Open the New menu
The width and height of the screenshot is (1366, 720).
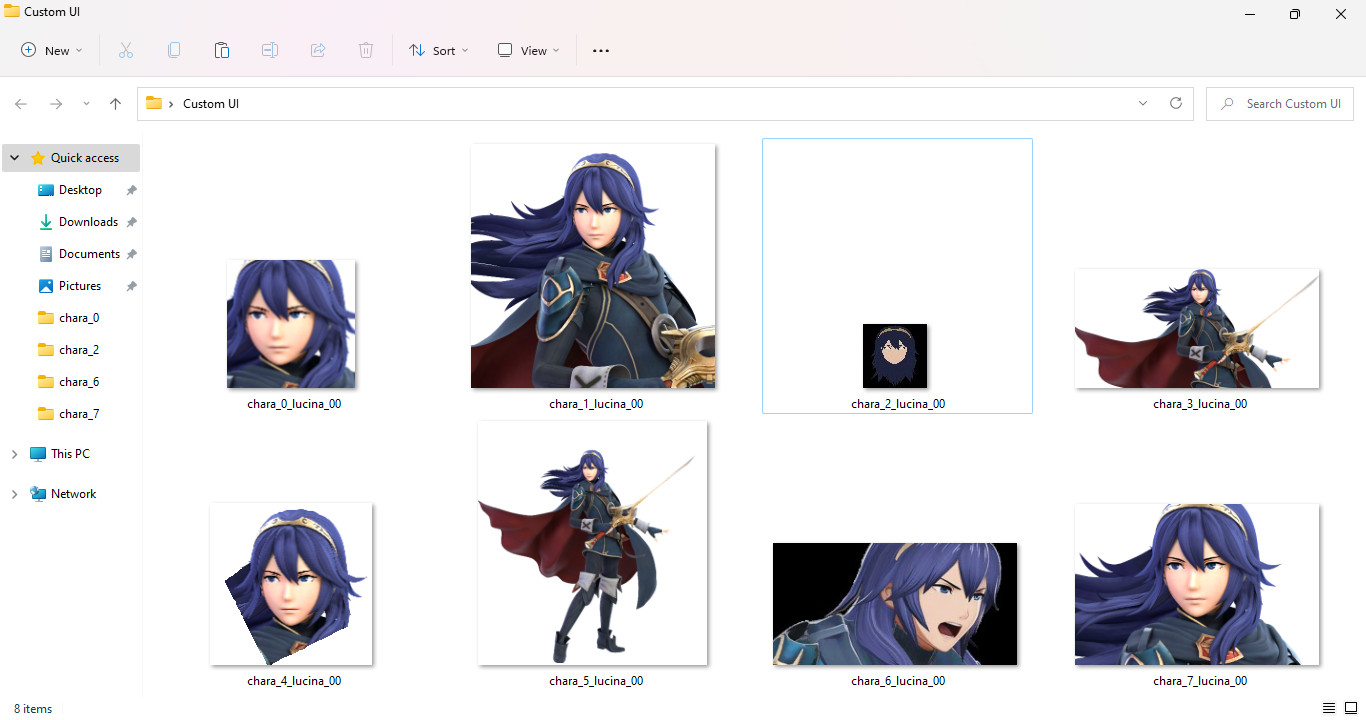pyautogui.click(x=50, y=50)
